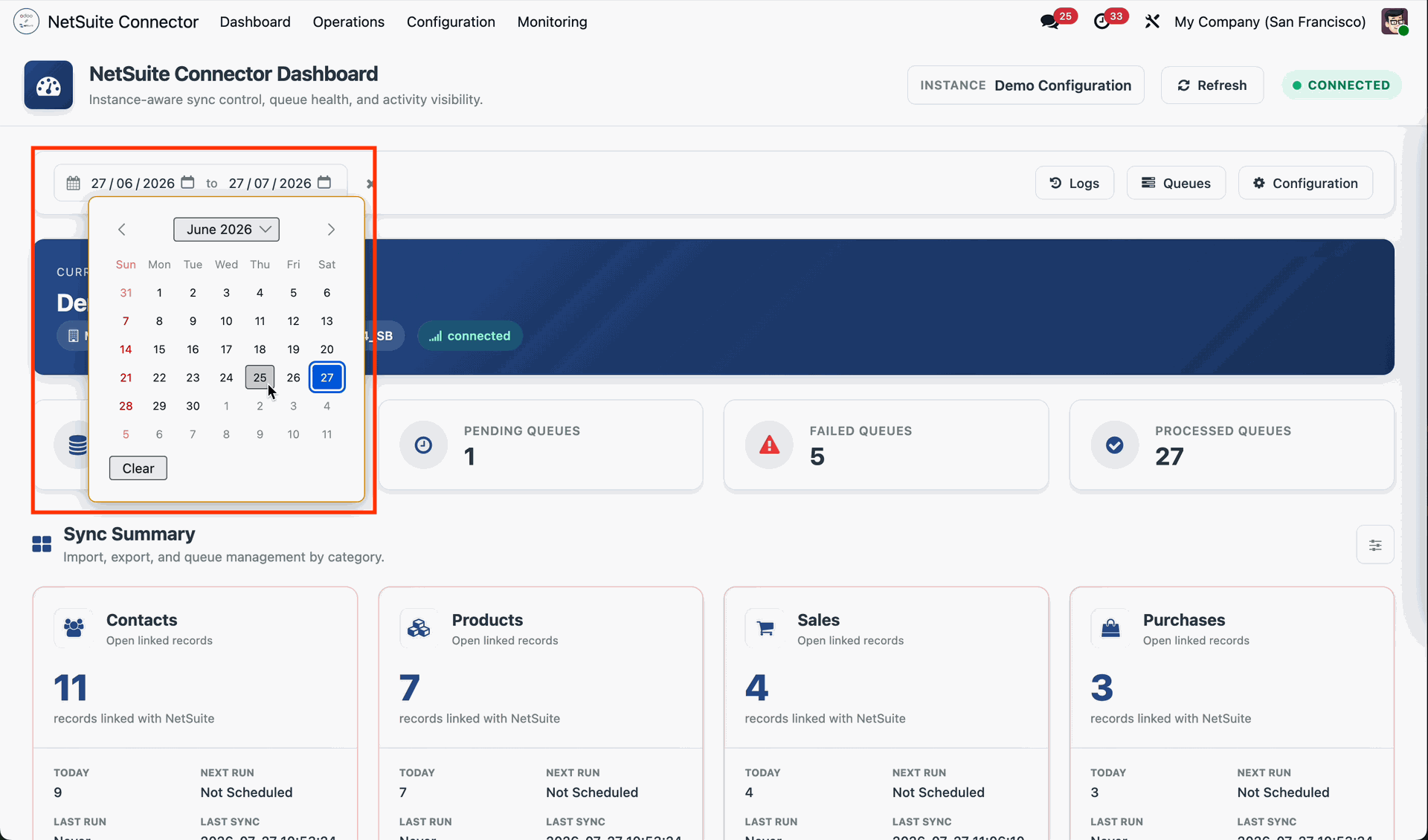Open the Processed Queues card
The image size is (1428, 840).
(1232, 445)
